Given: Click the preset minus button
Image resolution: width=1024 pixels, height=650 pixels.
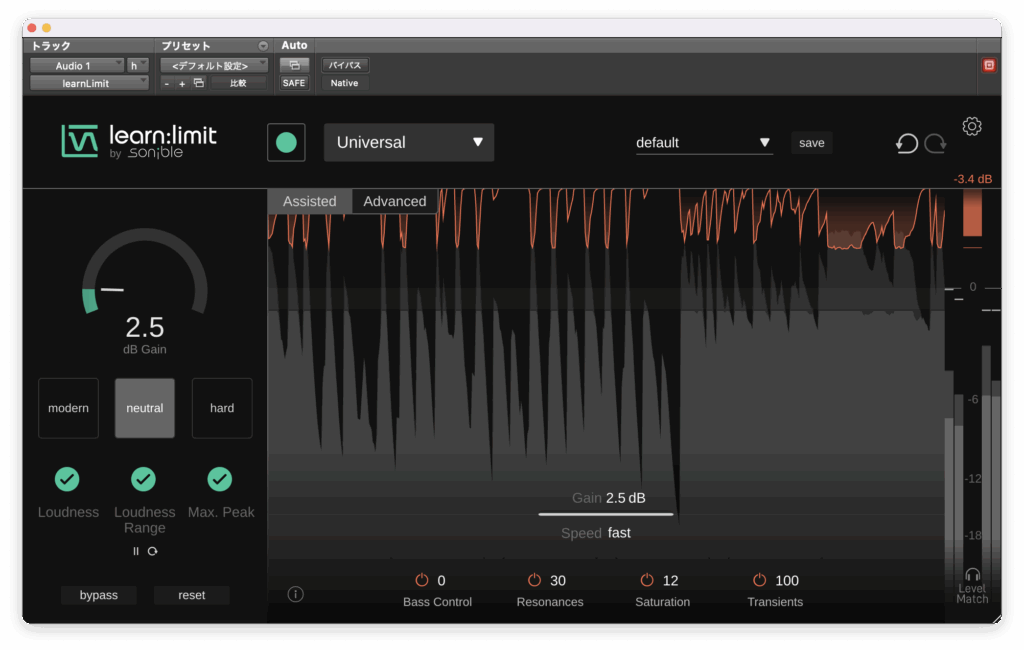Looking at the screenshot, I should 167,84.
